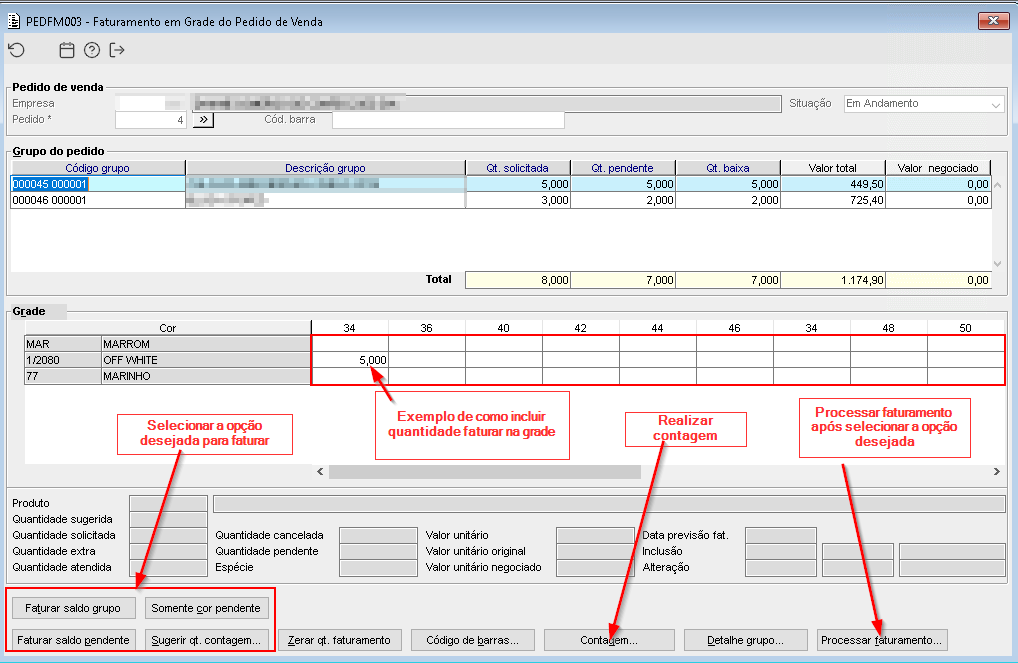
Task: Click the Valor unitário field
Action: click(x=595, y=535)
